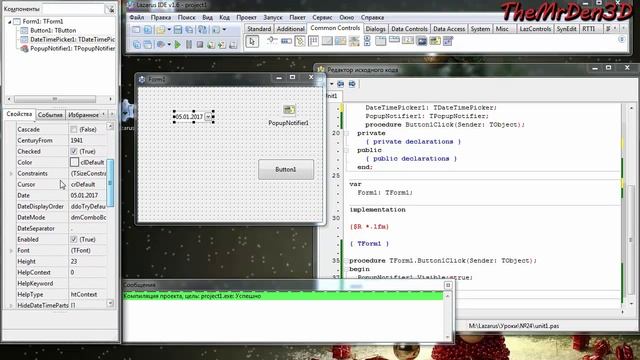Click the View Units icon
This screenshot has height=360, width=640.
point(137,44)
